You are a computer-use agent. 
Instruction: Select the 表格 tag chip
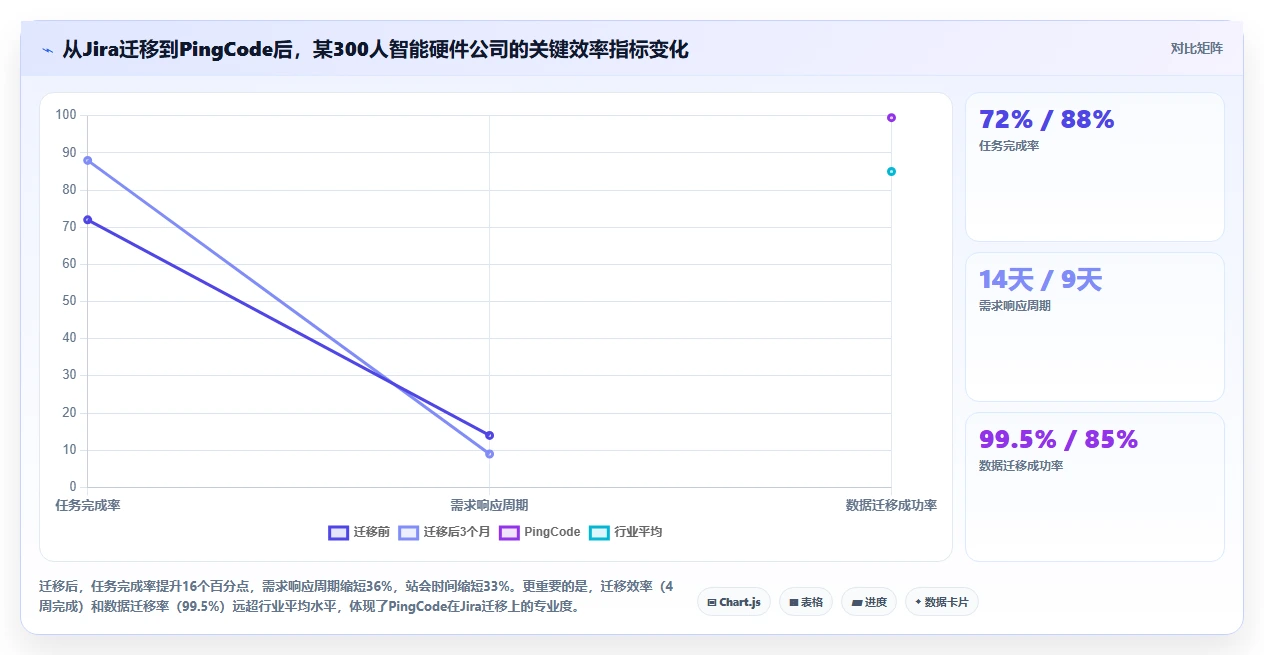coord(805,602)
